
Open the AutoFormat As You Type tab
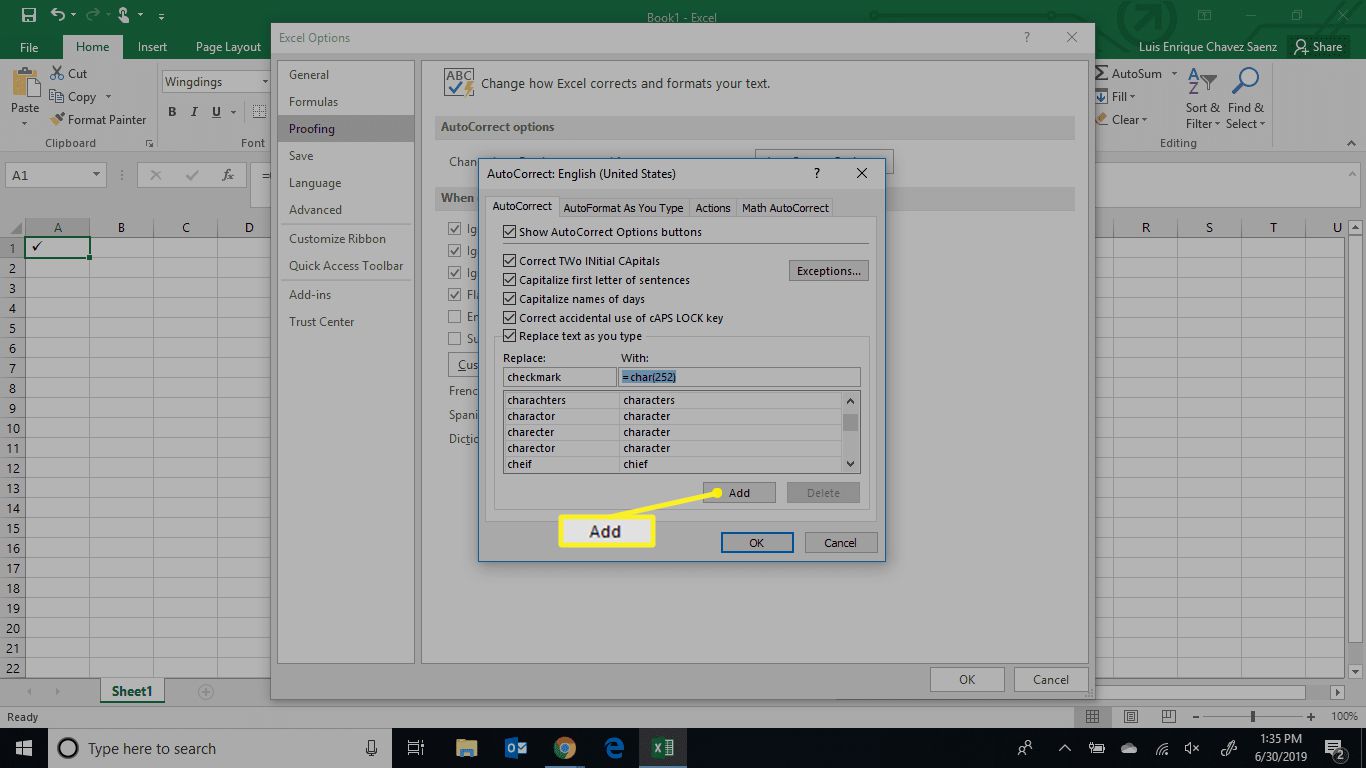623,208
